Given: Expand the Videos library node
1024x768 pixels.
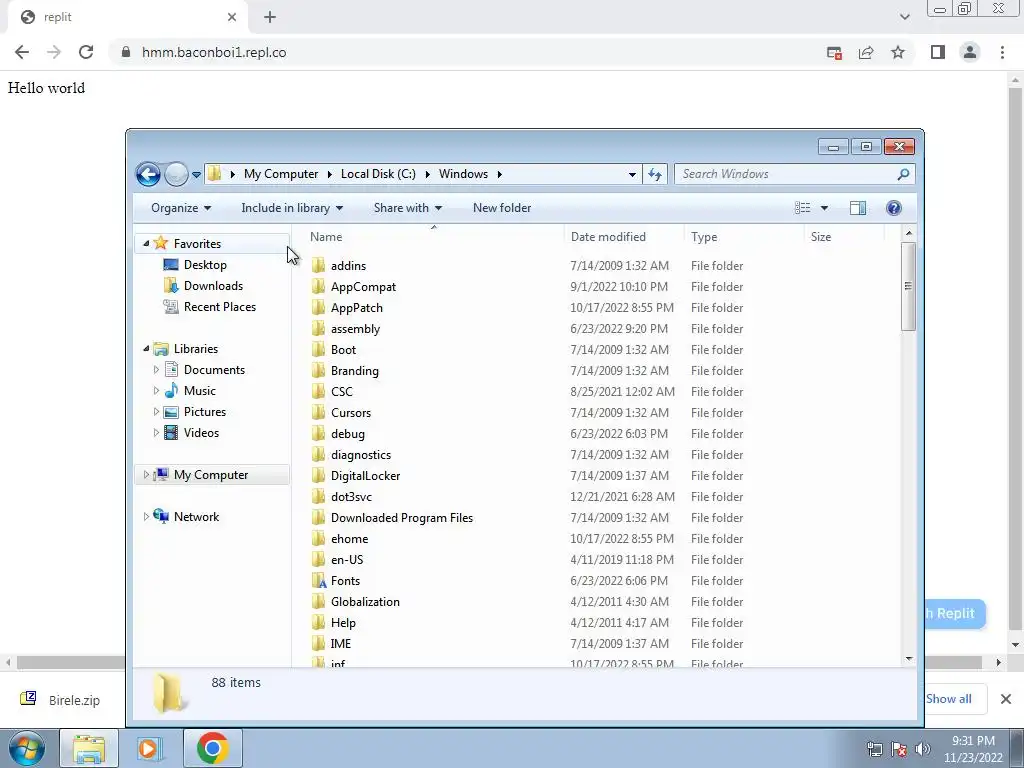Looking at the screenshot, I should pos(156,432).
